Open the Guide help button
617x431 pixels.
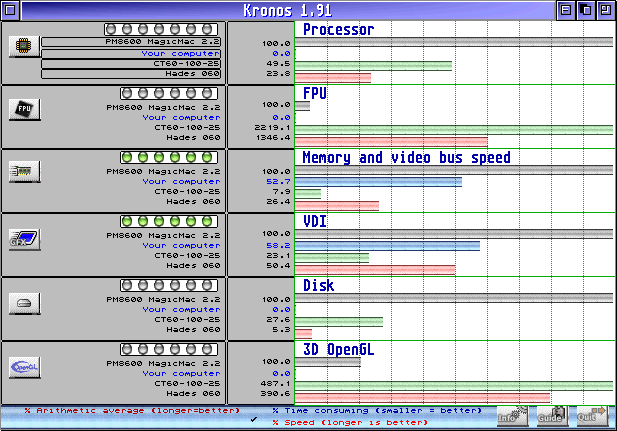coord(552,417)
